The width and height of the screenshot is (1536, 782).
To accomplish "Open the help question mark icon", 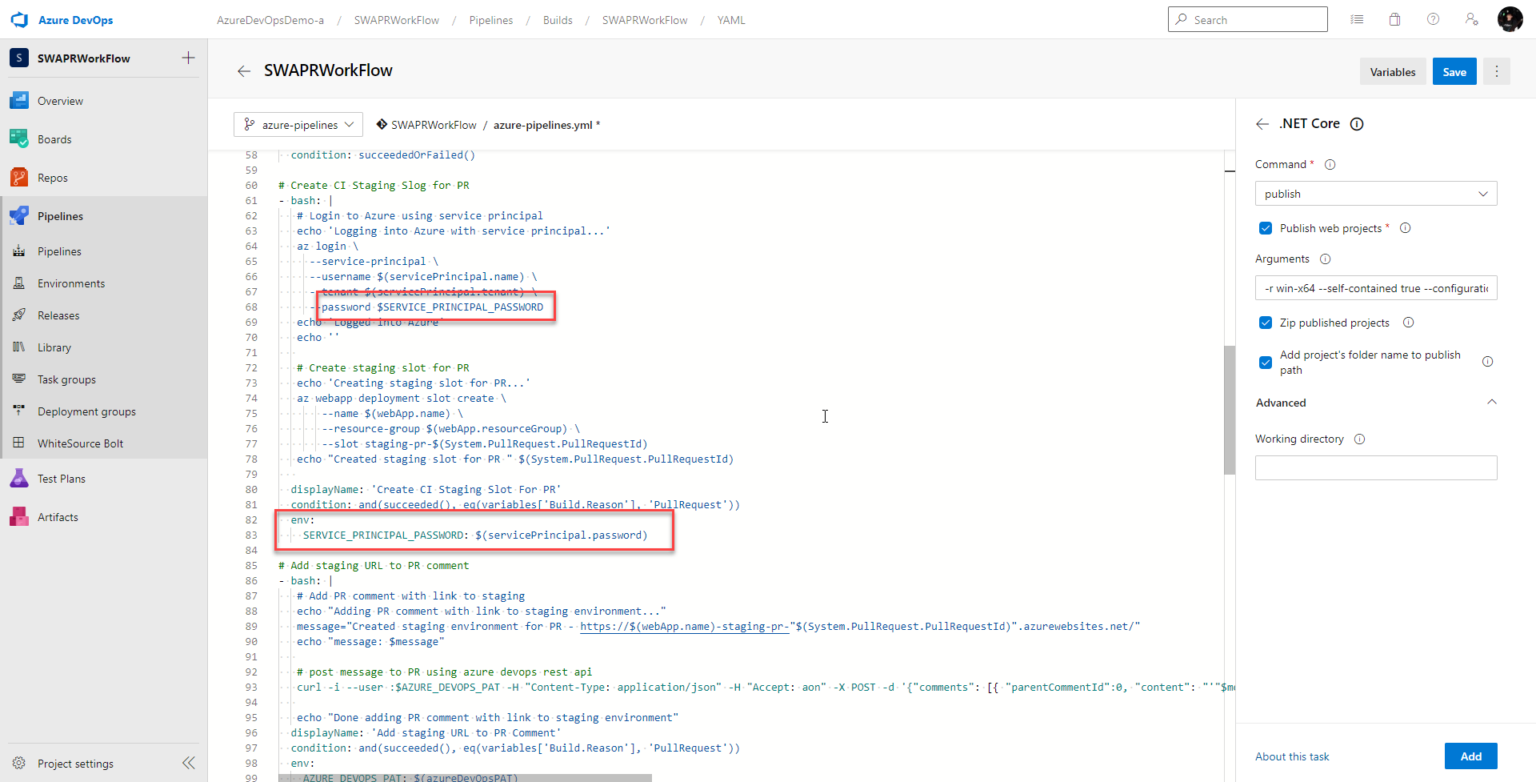I will (1432, 18).
